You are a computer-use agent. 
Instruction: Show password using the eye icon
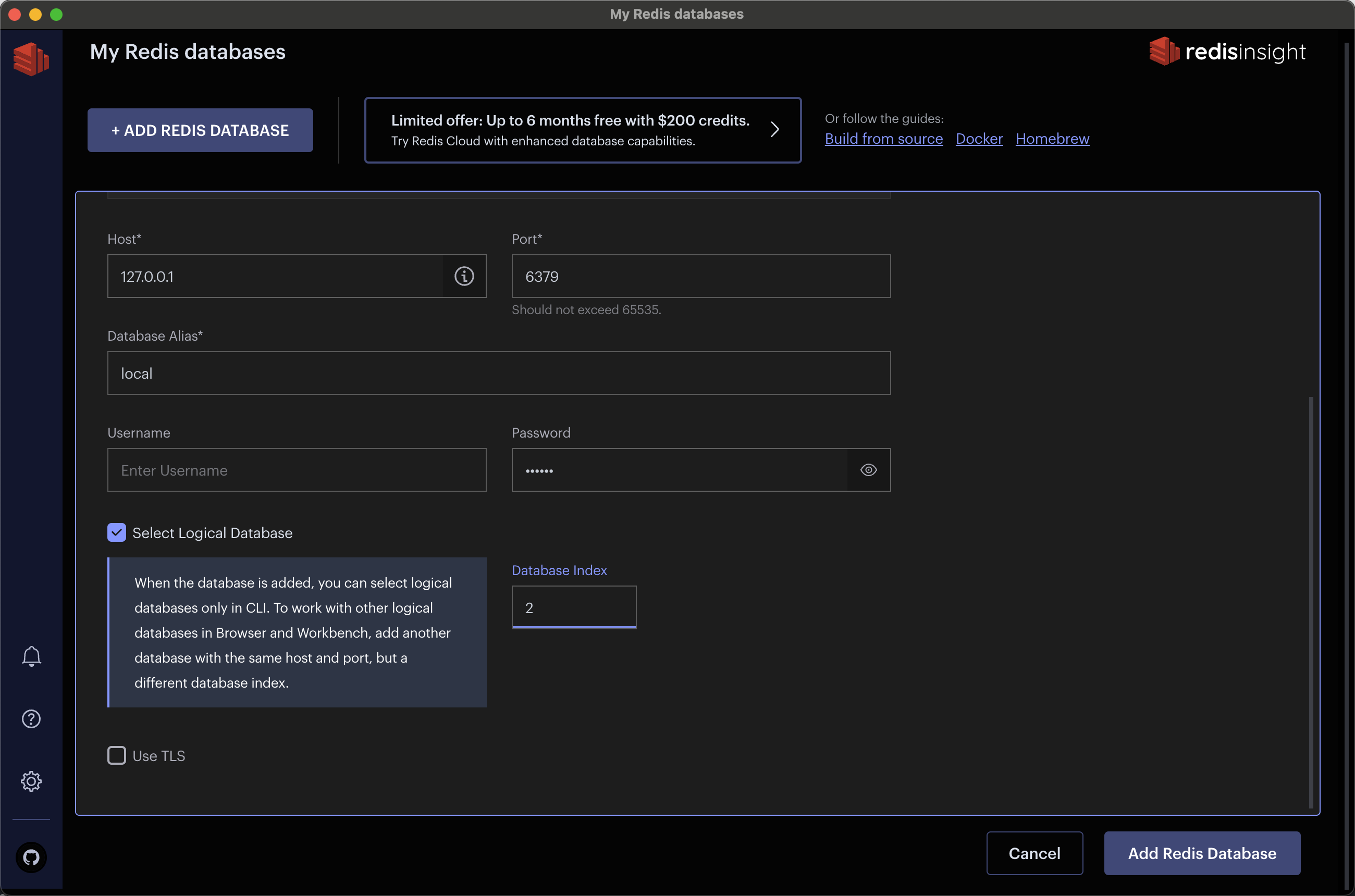[868, 470]
